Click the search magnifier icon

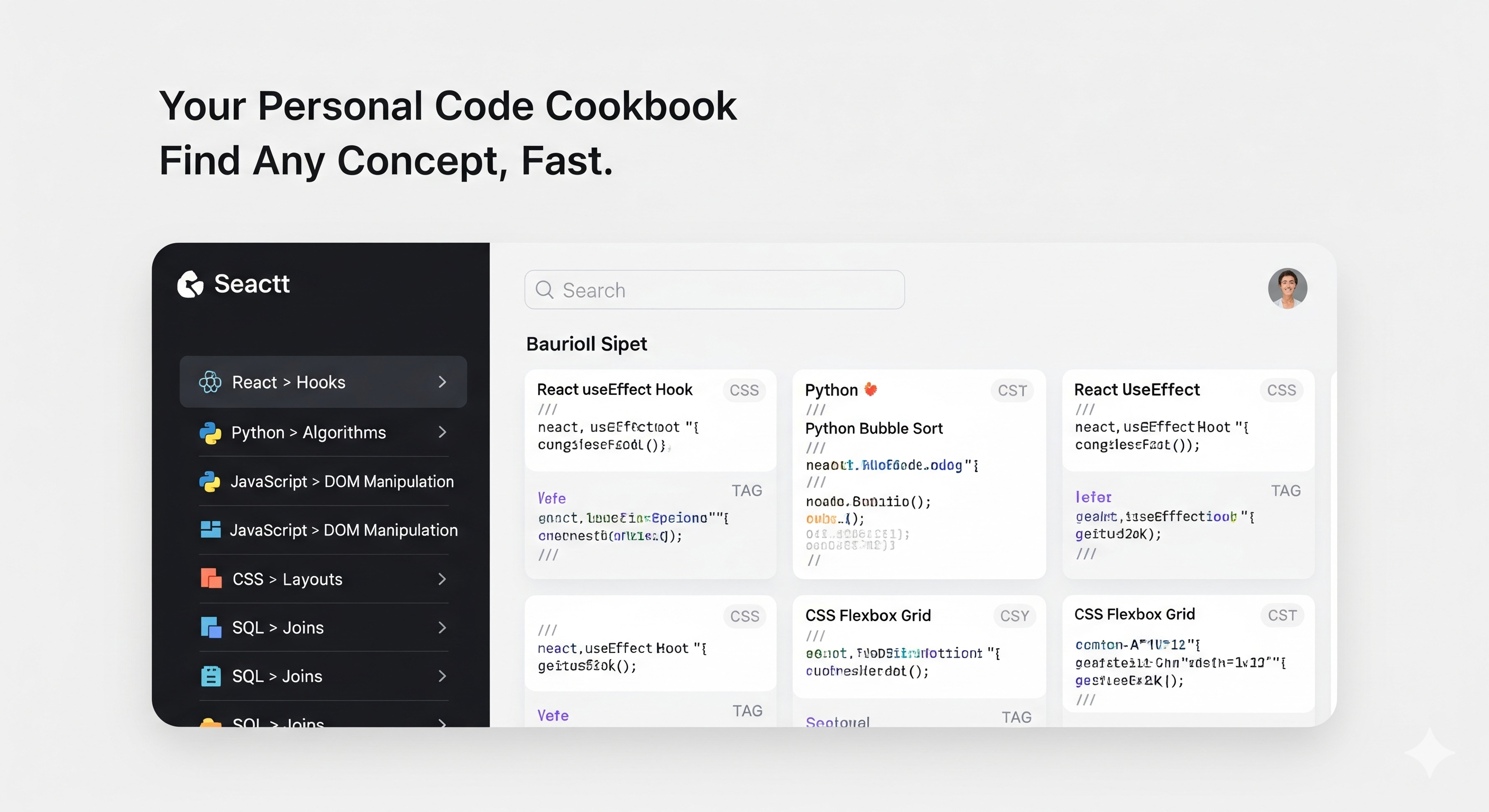(x=545, y=290)
